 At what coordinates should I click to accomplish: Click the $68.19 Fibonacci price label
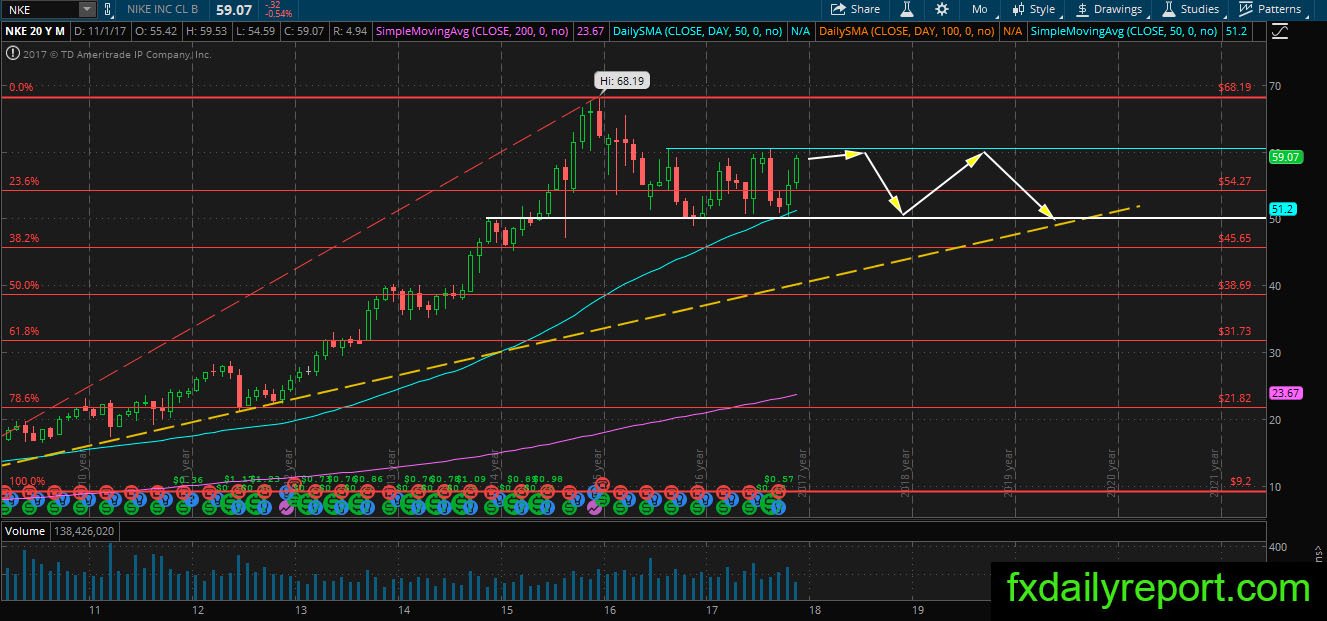click(x=1235, y=87)
